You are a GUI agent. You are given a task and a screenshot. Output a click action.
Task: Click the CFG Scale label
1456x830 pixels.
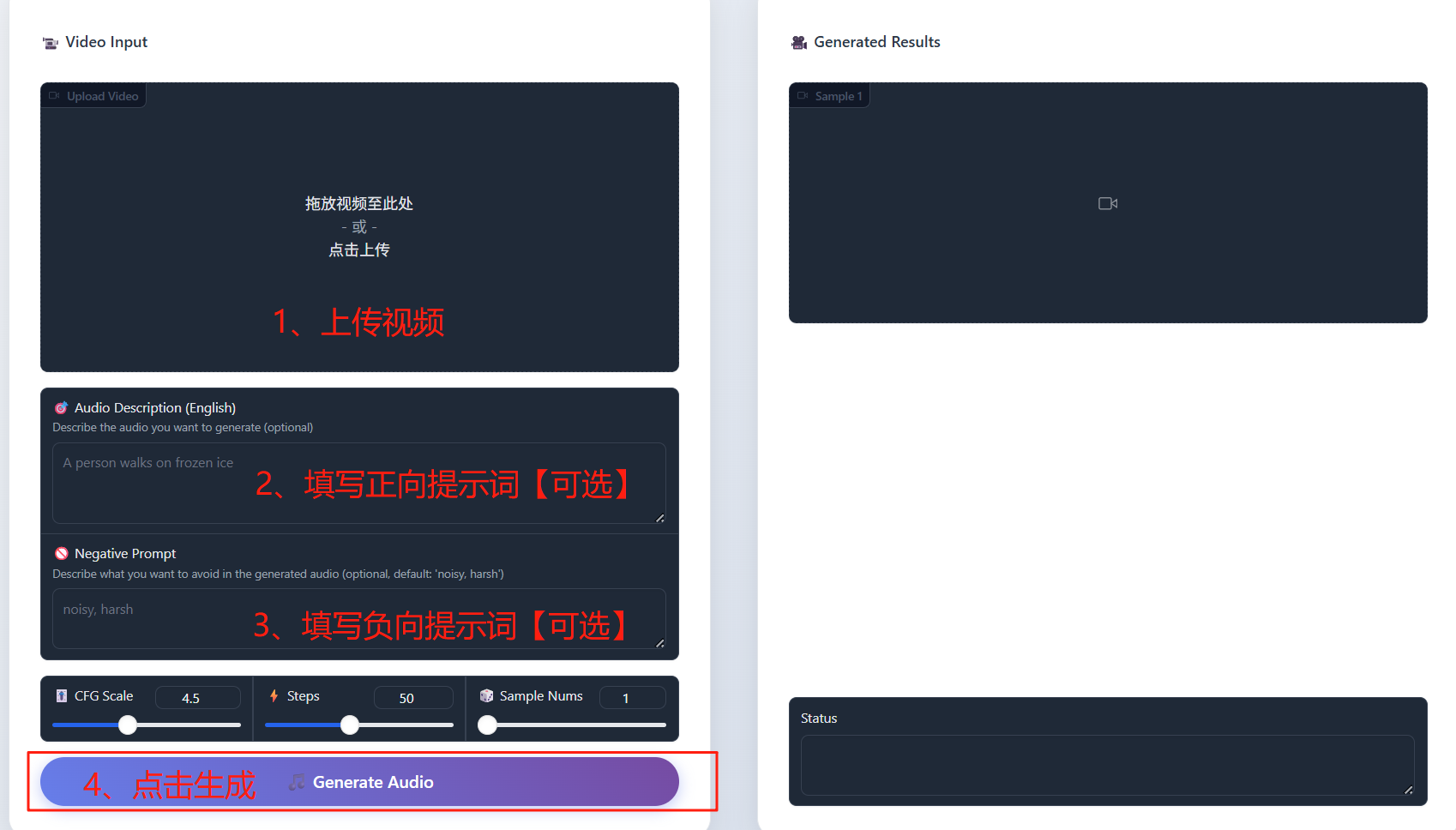pos(104,696)
